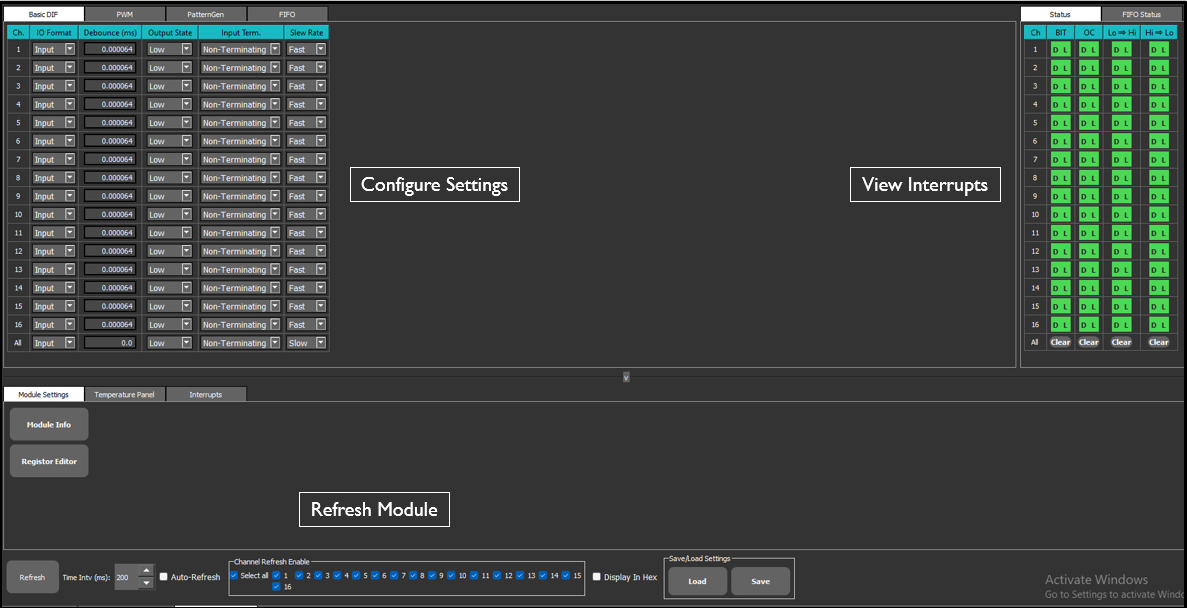Screen dimensions: 1187x608
Task: Enable Auto-Refresh
Action: [x=163, y=576]
